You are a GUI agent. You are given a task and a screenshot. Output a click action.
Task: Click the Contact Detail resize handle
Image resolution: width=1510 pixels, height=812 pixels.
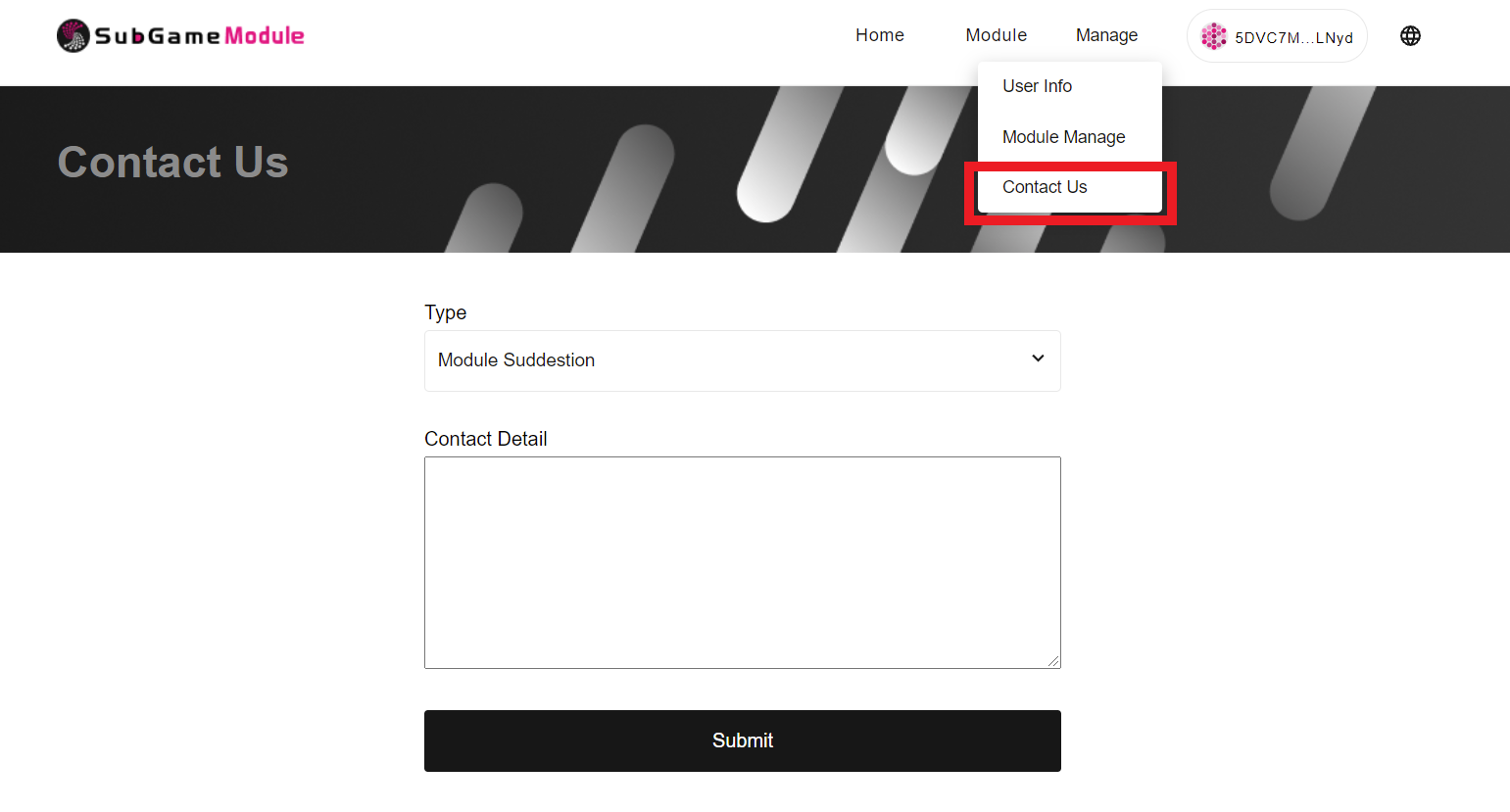(1053, 661)
